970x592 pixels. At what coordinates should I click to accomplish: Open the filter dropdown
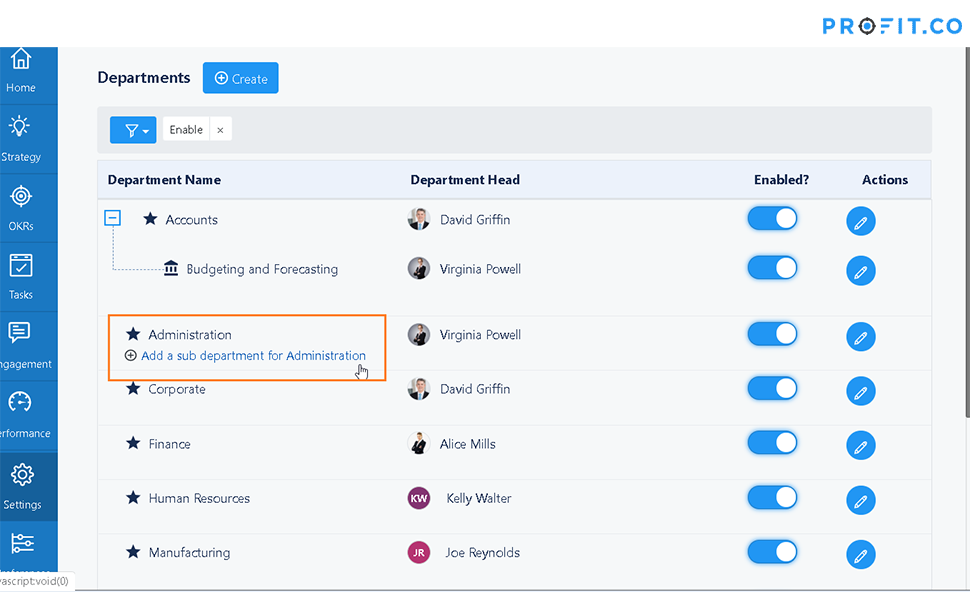[133, 130]
